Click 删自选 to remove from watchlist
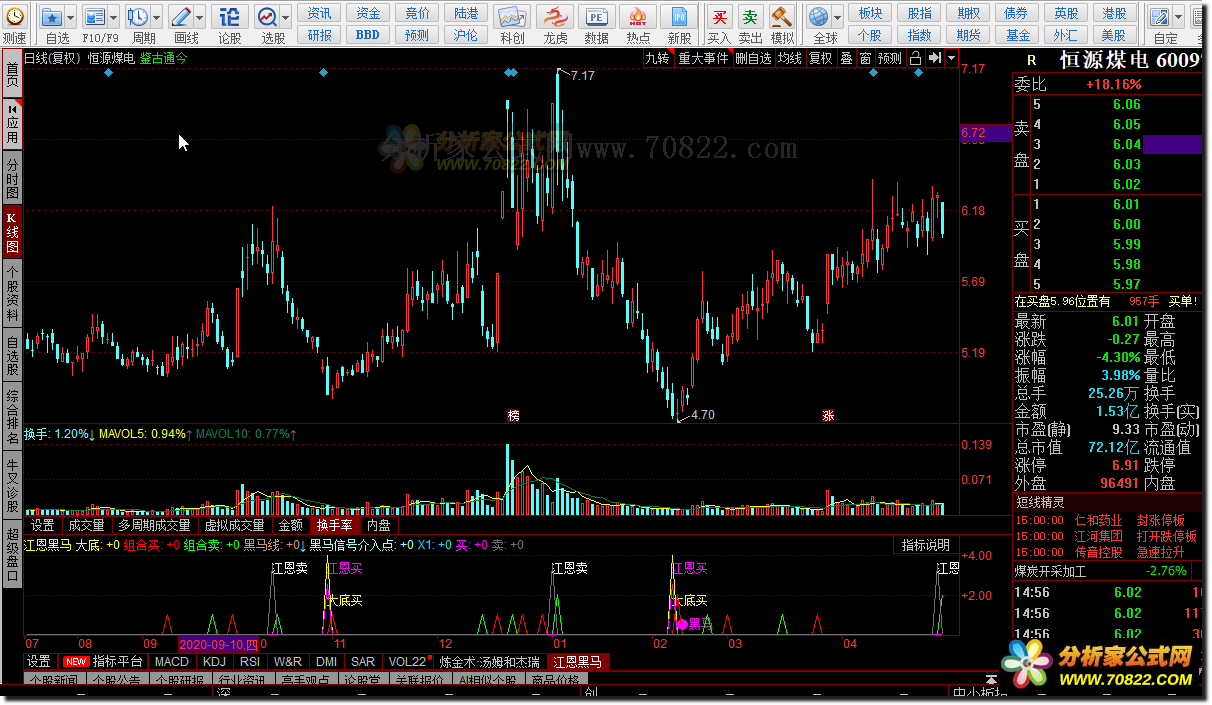Image resolution: width=1212 pixels, height=705 pixels. point(753,58)
